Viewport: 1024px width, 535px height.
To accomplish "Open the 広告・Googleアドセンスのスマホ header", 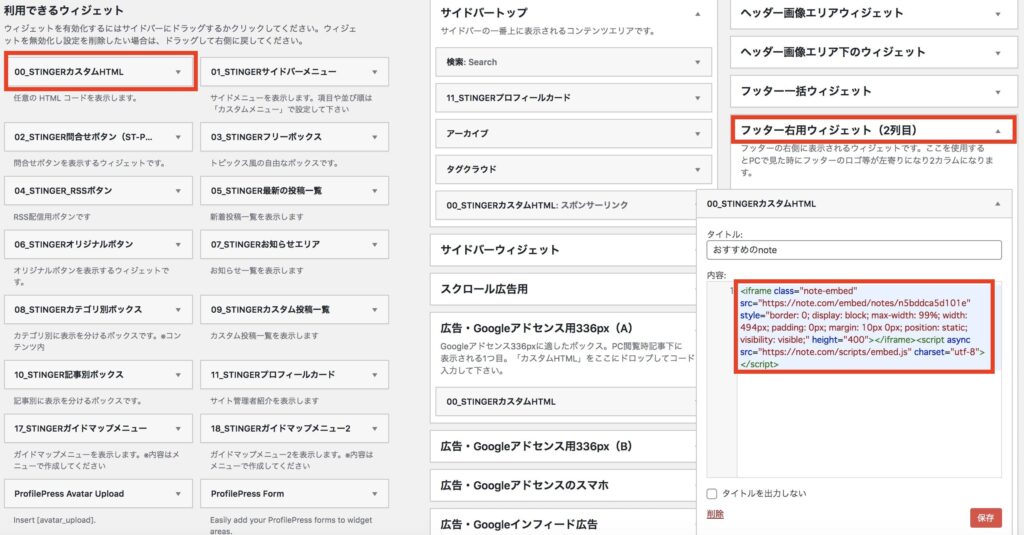I will 563,485.
